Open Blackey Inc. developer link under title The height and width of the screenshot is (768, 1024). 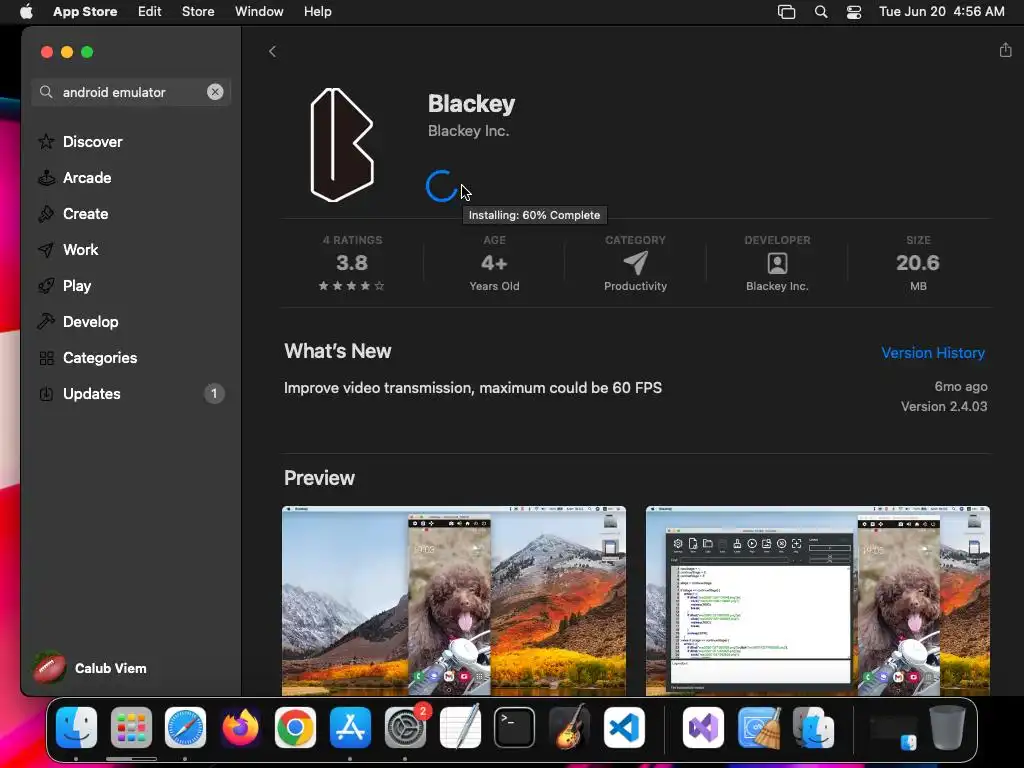point(468,131)
